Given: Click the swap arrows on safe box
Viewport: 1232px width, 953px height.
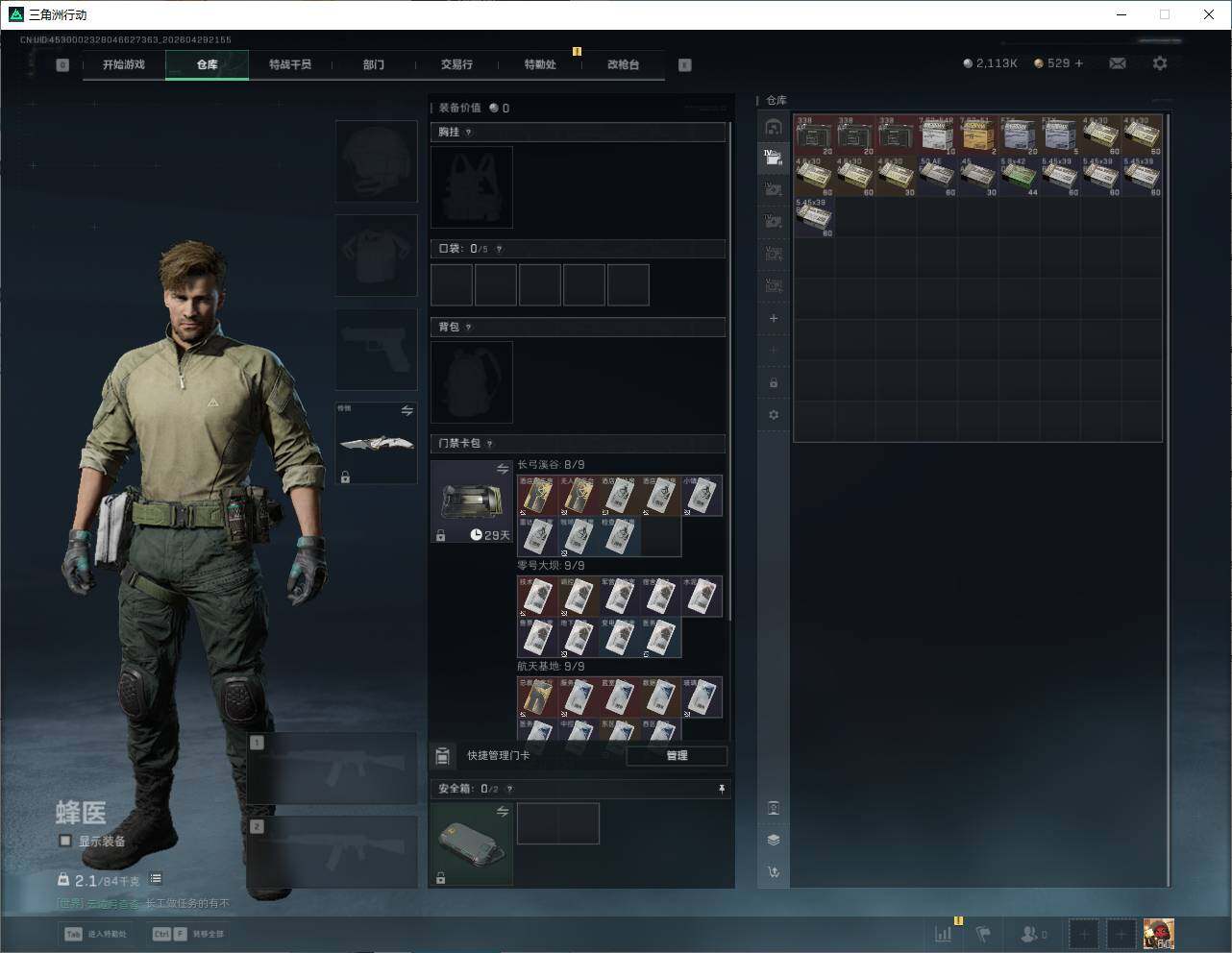Looking at the screenshot, I should (503, 812).
